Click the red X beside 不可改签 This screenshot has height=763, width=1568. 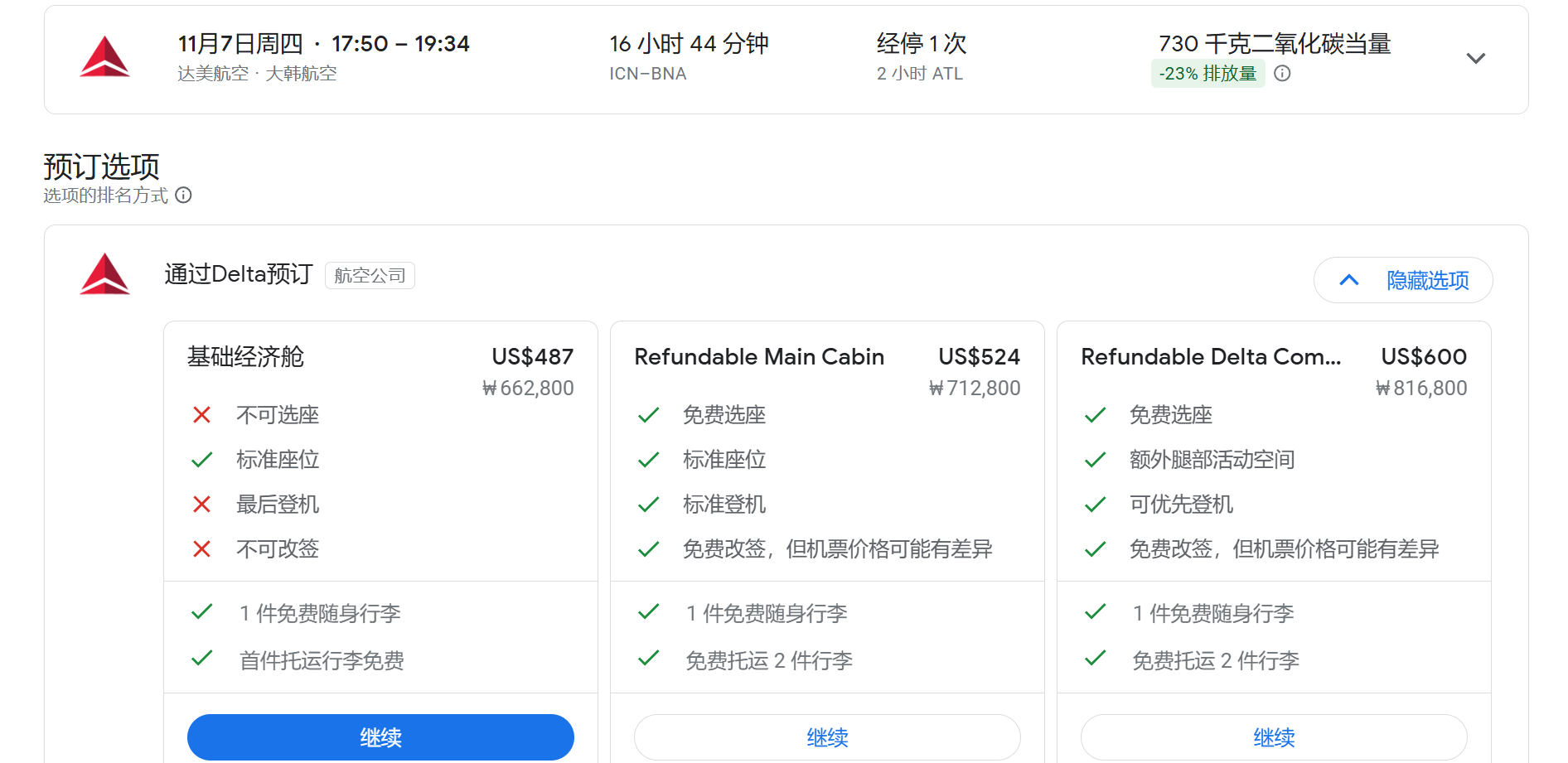(201, 549)
